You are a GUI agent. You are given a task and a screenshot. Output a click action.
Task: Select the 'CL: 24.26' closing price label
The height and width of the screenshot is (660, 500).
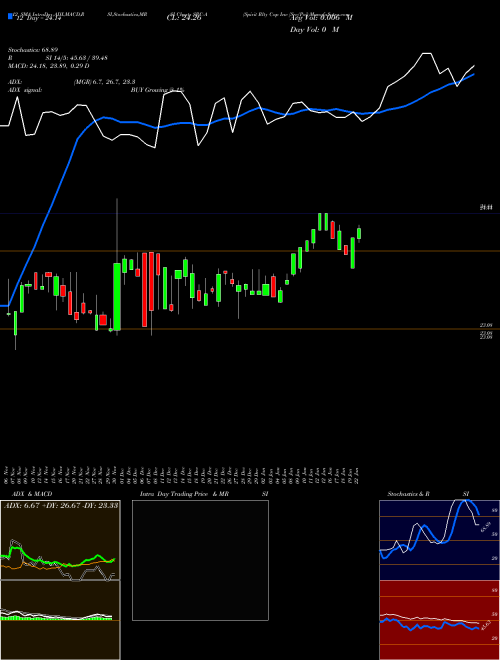coord(184,18)
